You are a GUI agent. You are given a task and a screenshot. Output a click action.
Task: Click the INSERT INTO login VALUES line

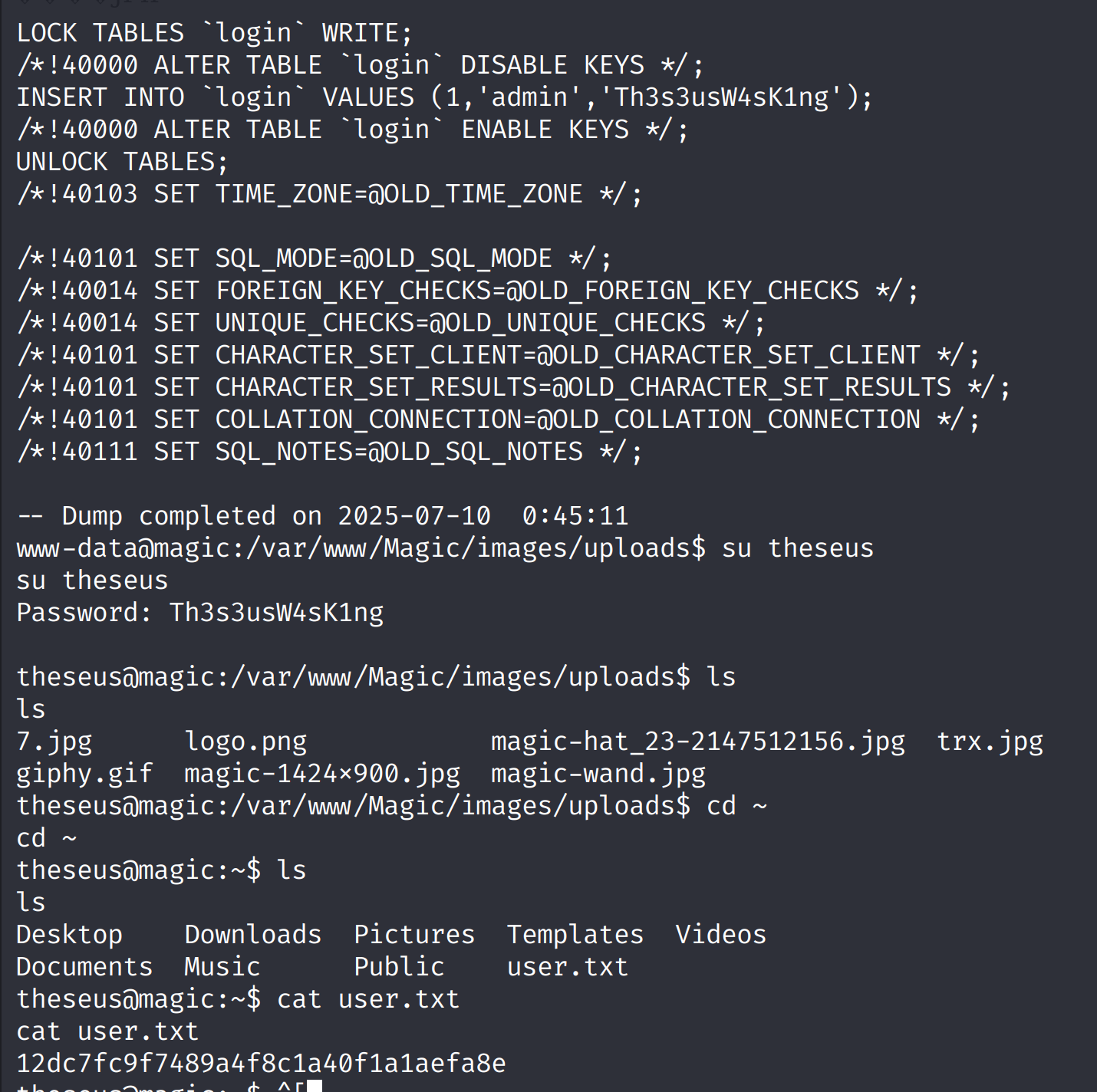(x=444, y=97)
